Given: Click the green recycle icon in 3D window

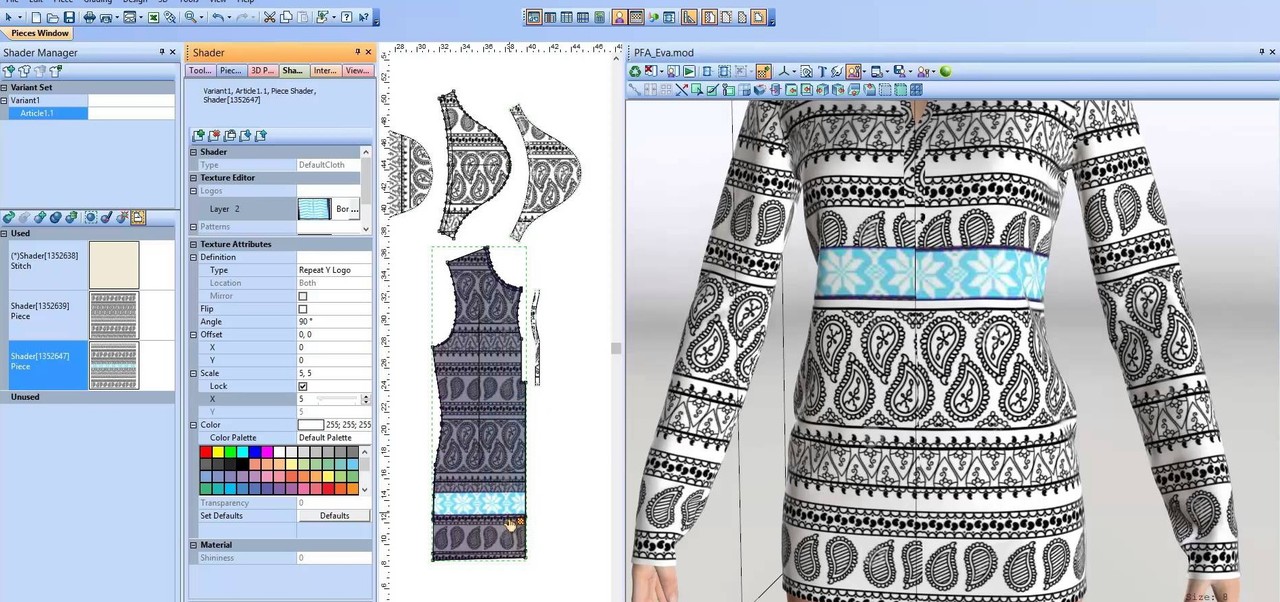Looking at the screenshot, I should (x=635, y=71).
